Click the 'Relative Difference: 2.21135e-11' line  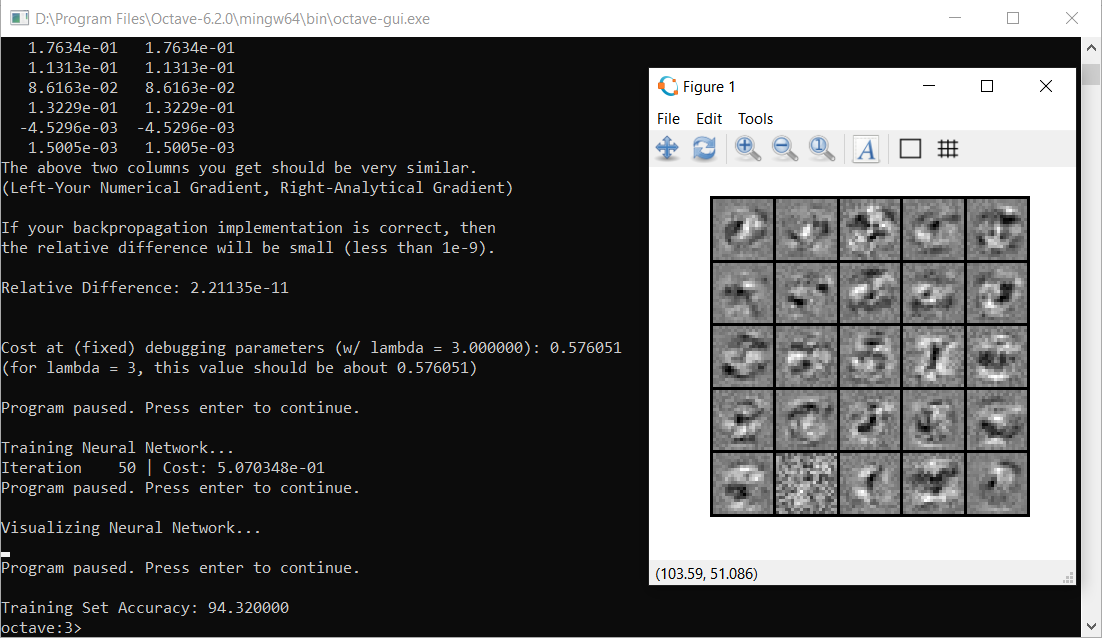145,287
